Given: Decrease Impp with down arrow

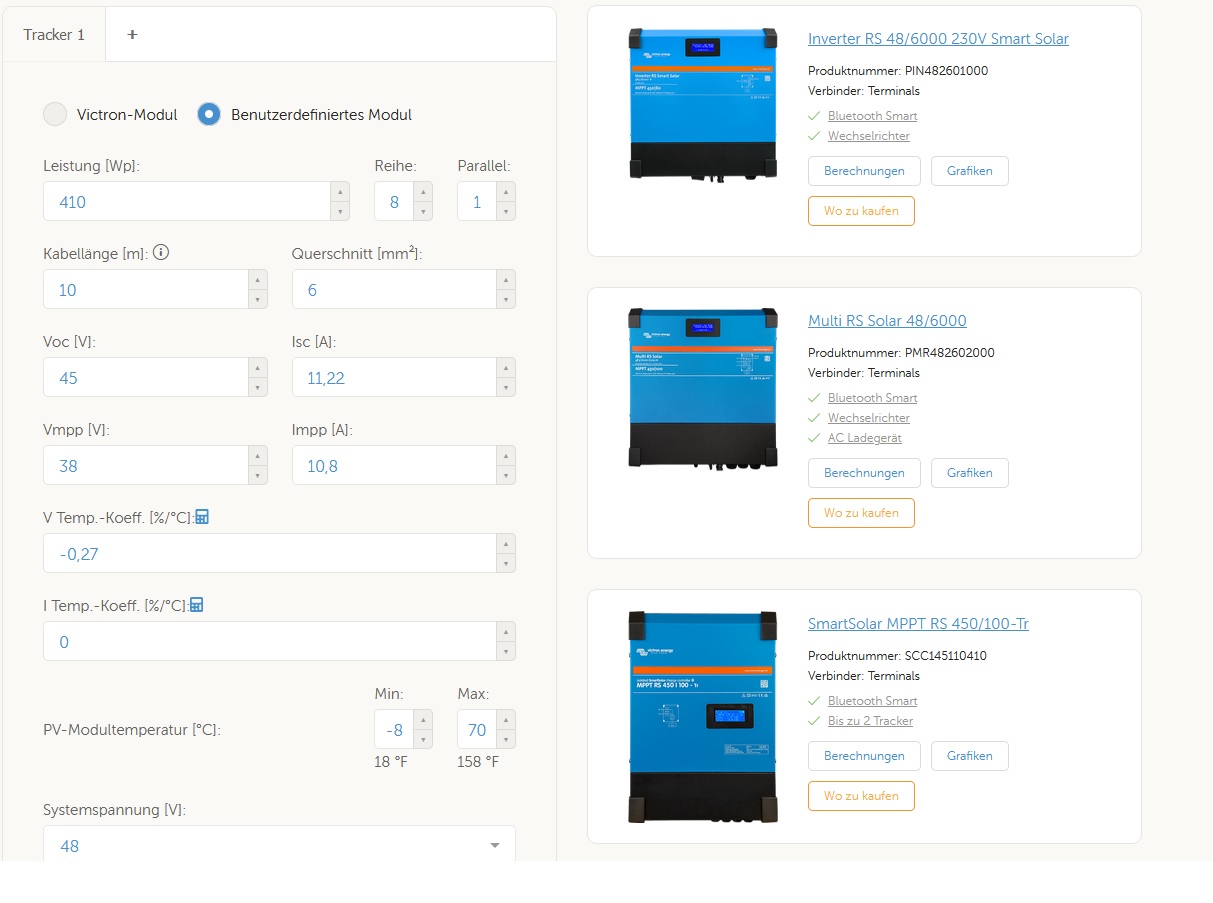Looking at the screenshot, I should (506, 475).
